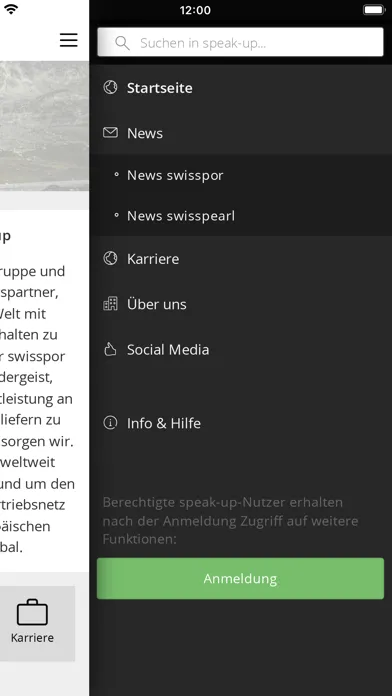Open the Social Media menu entry

tap(168, 350)
